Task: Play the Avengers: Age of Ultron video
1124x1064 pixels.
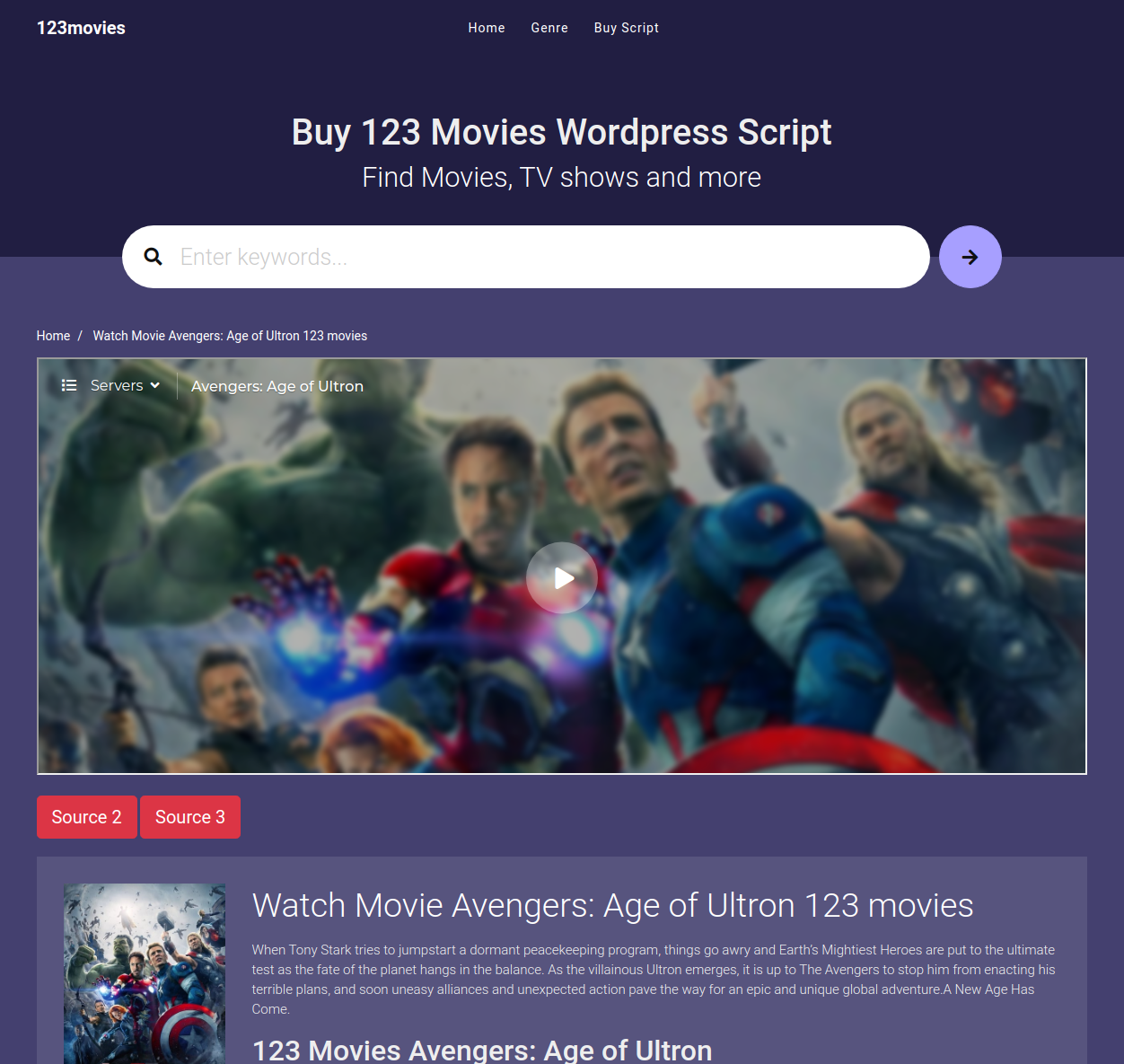Action: (562, 578)
